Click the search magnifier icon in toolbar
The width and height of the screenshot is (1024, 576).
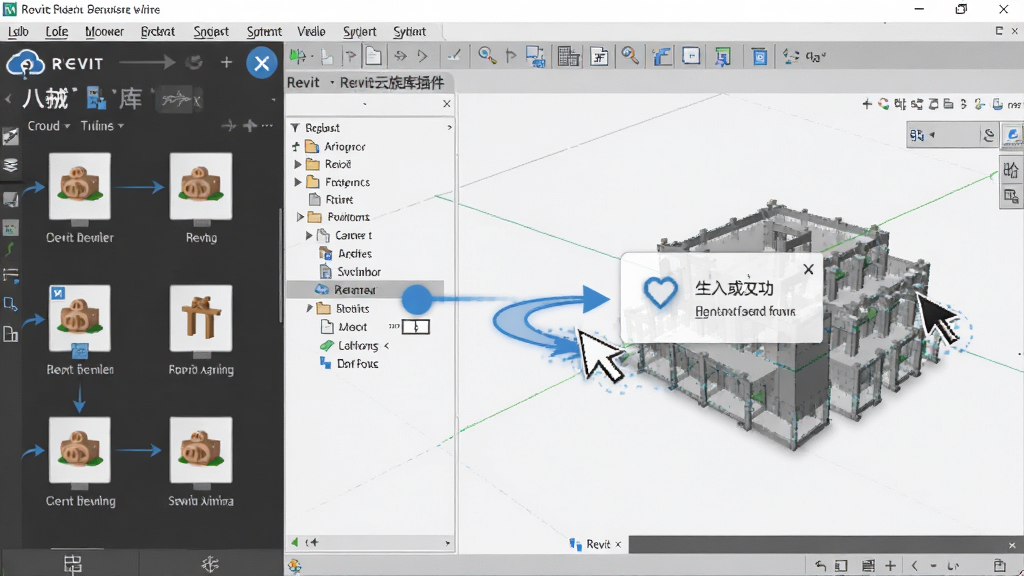(x=630, y=56)
